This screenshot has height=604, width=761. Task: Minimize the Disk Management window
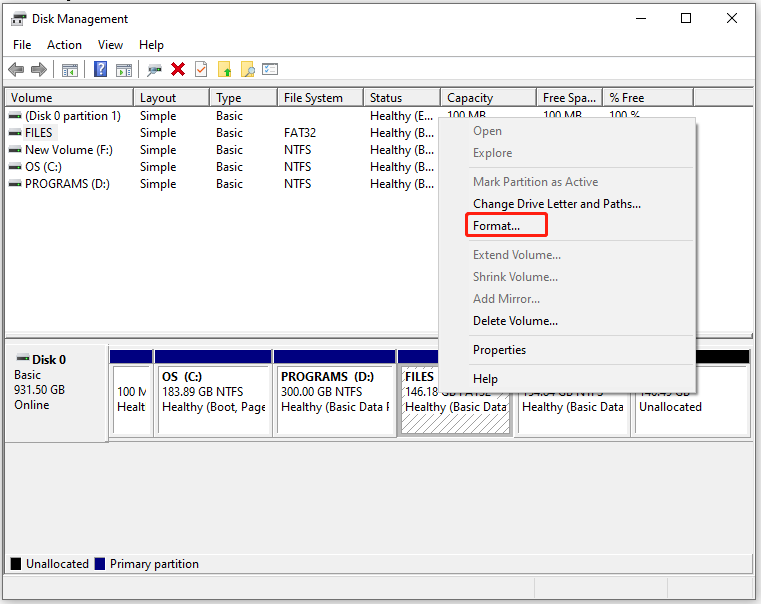(x=641, y=18)
